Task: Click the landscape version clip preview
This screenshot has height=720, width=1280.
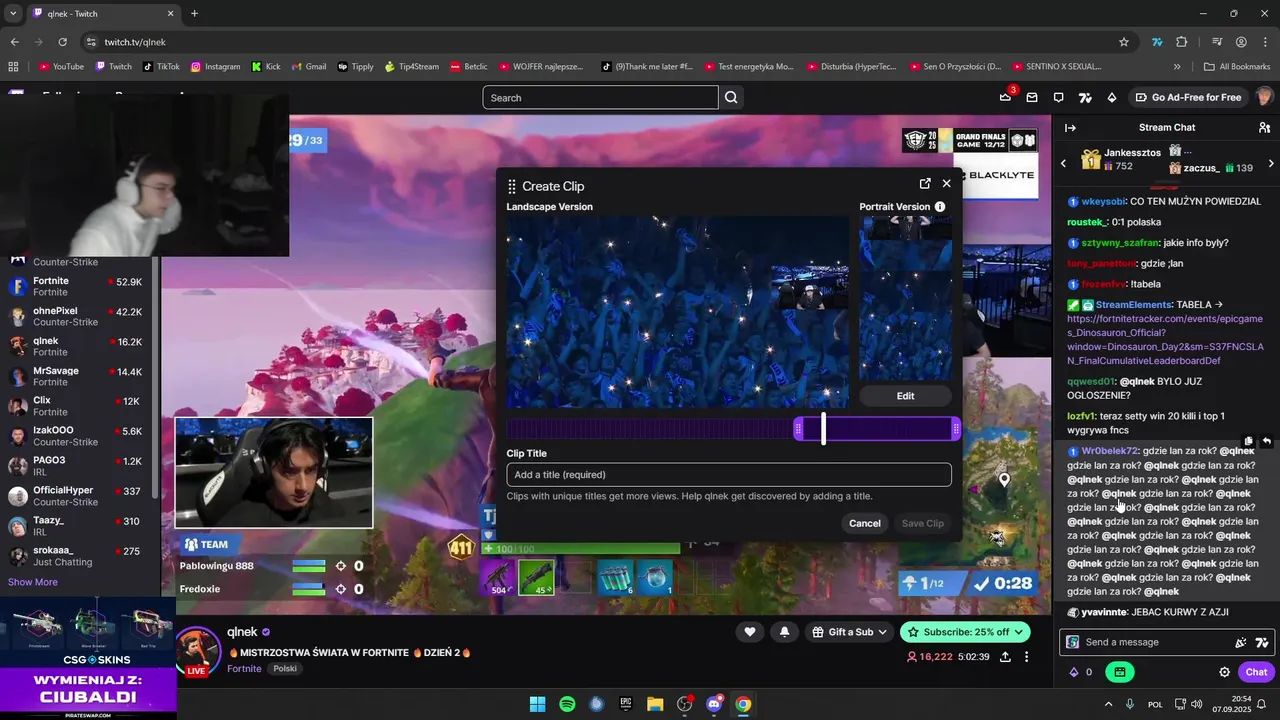Action: coord(677,312)
